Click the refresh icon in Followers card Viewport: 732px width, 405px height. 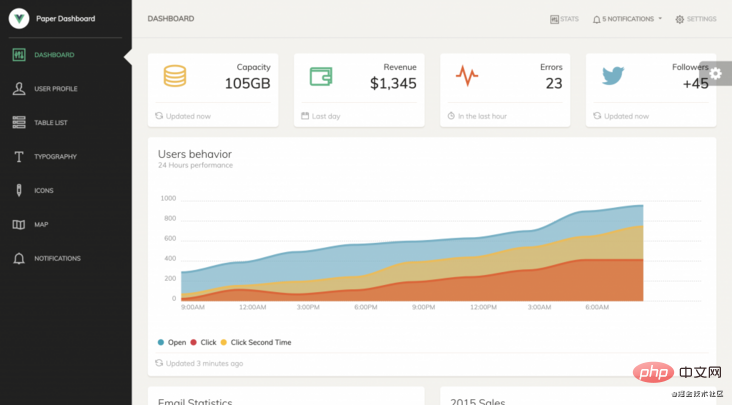coord(597,116)
